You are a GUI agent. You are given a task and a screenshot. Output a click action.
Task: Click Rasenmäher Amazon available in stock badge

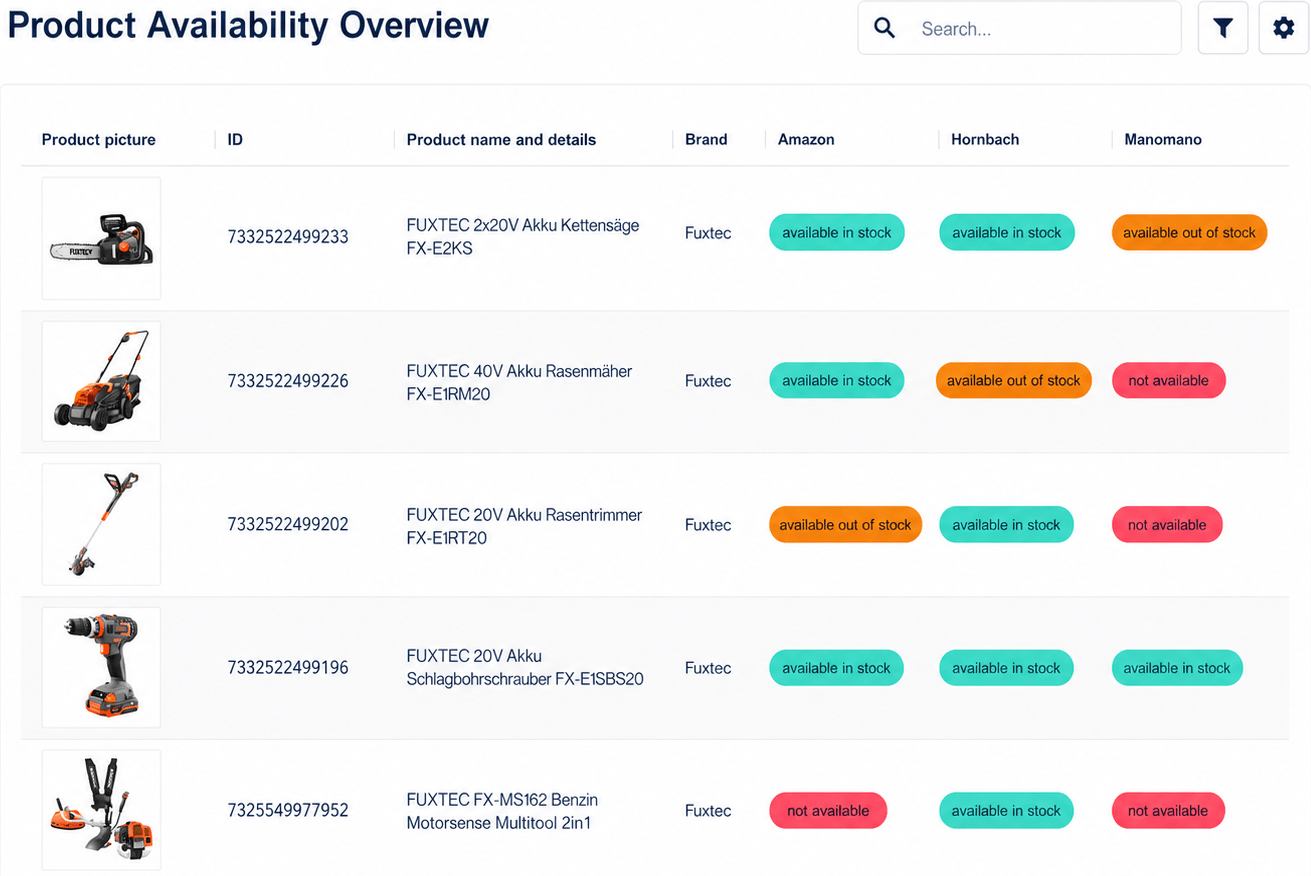837,381
